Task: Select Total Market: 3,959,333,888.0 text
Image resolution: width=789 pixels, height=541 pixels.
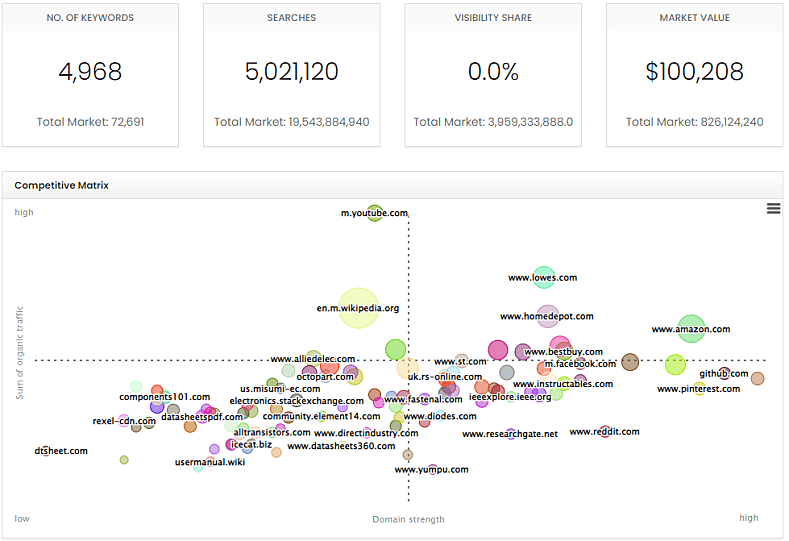Action: pos(493,122)
